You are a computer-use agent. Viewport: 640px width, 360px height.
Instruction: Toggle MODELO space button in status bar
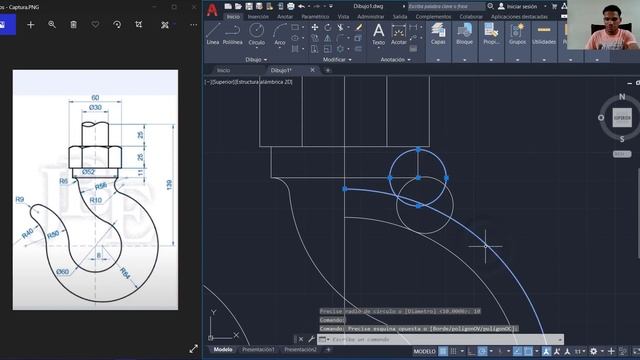(x=424, y=351)
